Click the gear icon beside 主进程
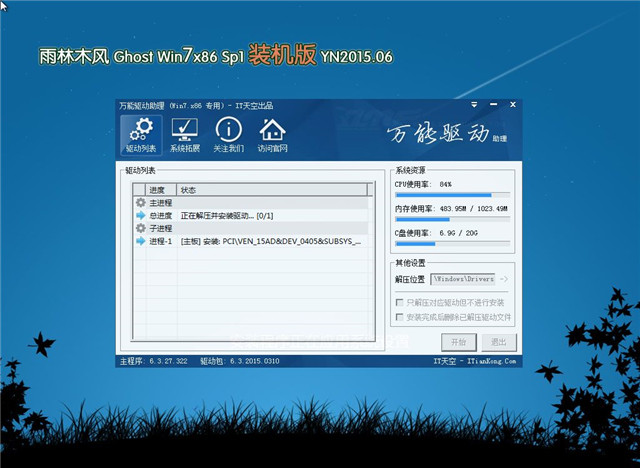 click(x=140, y=203)
